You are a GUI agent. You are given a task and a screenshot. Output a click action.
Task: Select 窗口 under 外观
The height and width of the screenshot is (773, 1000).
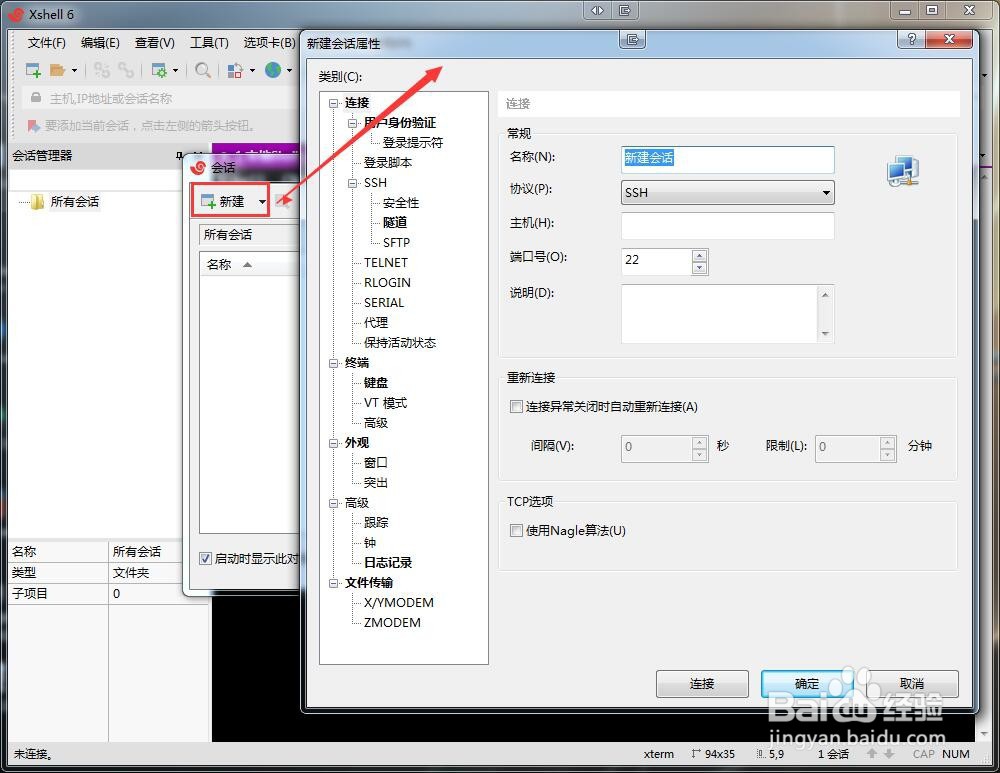[x=376, y=462]
